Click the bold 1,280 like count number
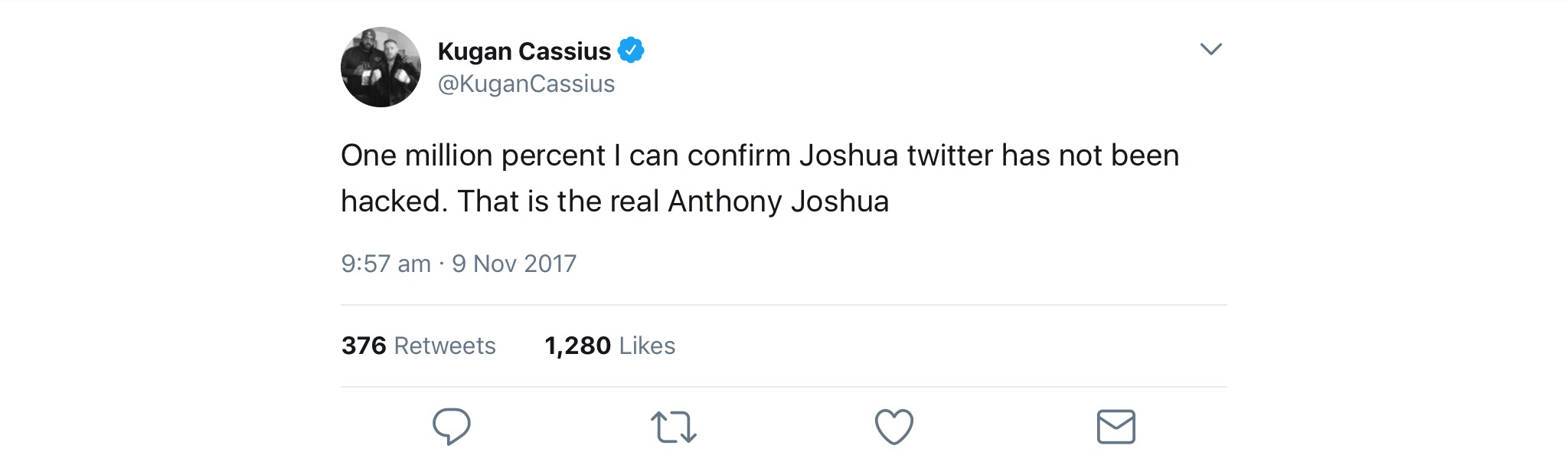 pos(577,346)
